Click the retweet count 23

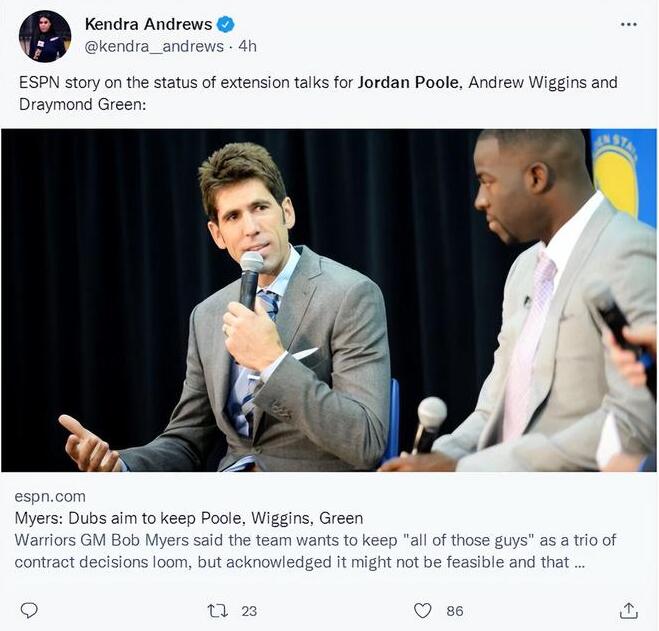point(249,611)
